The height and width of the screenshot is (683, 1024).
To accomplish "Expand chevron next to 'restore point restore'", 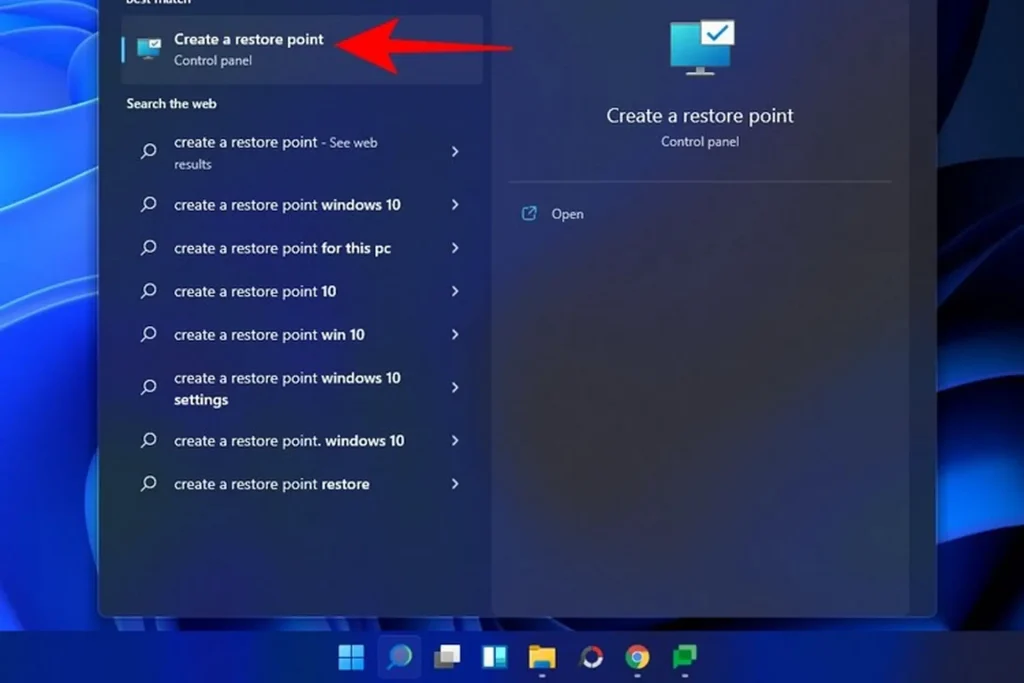I will 455,484.
